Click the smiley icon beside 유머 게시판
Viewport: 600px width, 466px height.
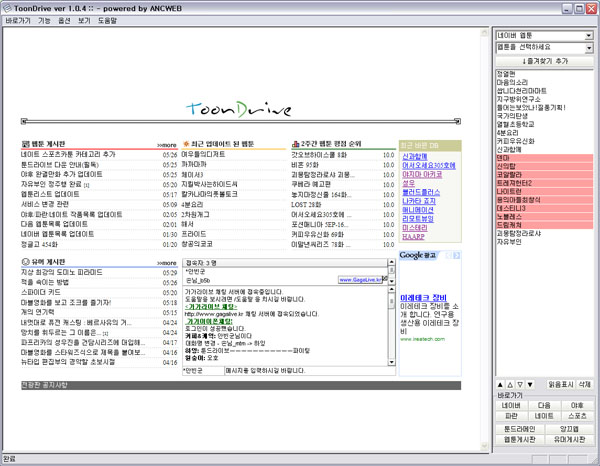pos(25,262)
